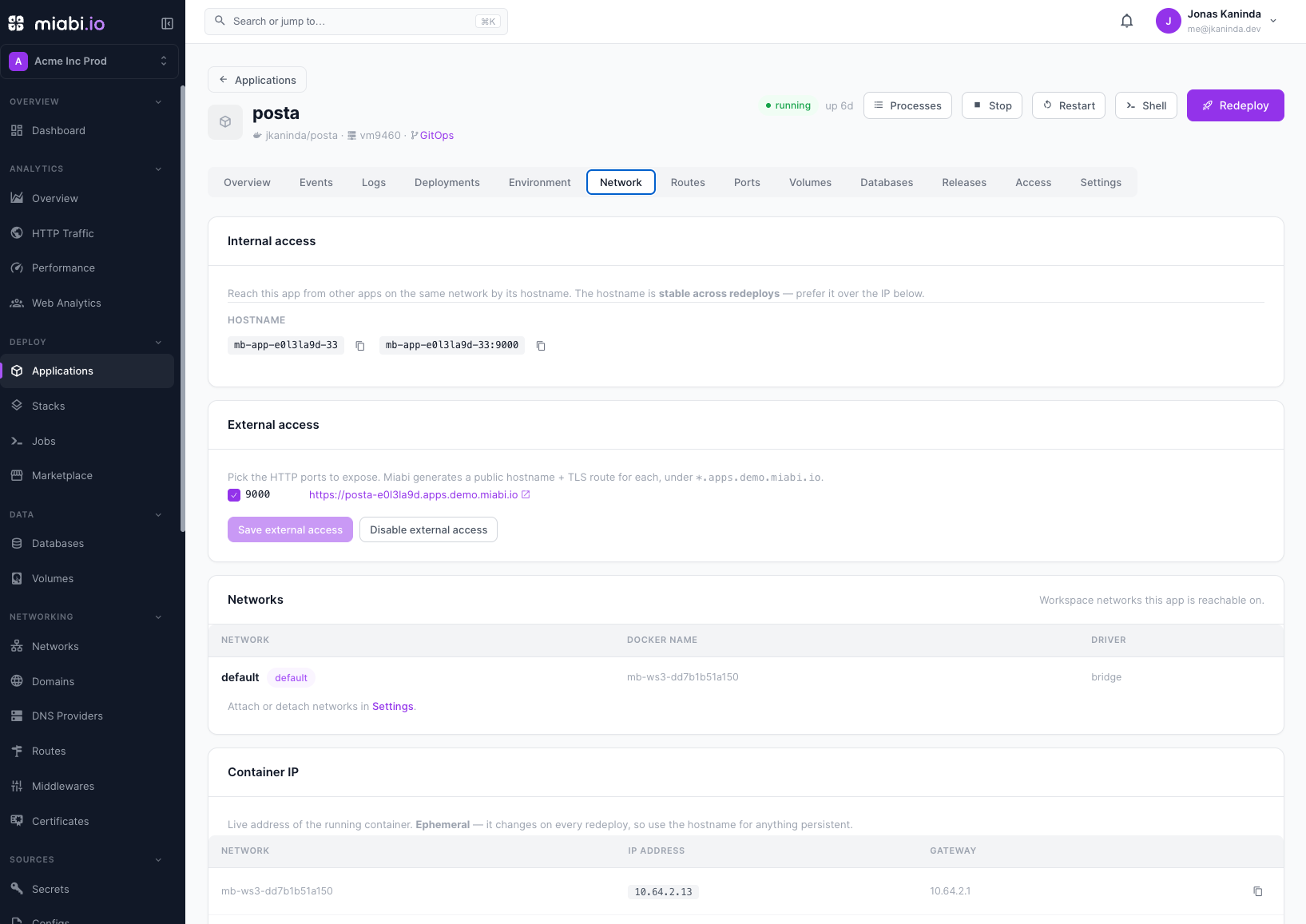
Task: Switch to the Settings tab
Action: 1101,183
